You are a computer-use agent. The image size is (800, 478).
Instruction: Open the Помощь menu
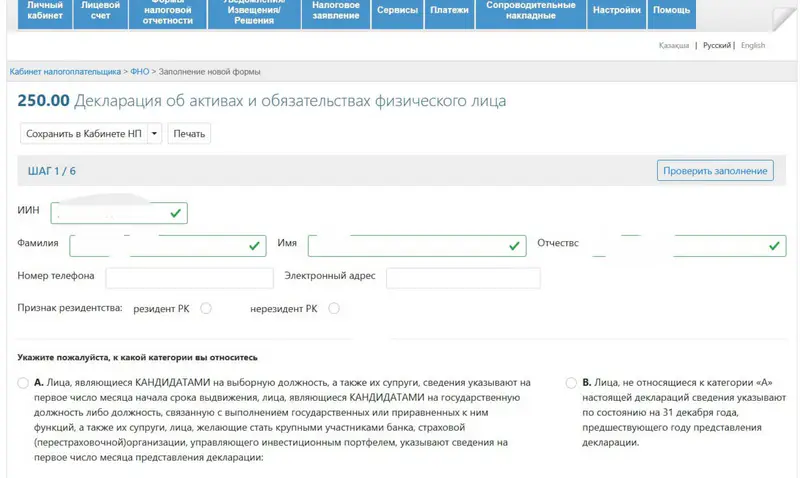click(x=671, y=10)
